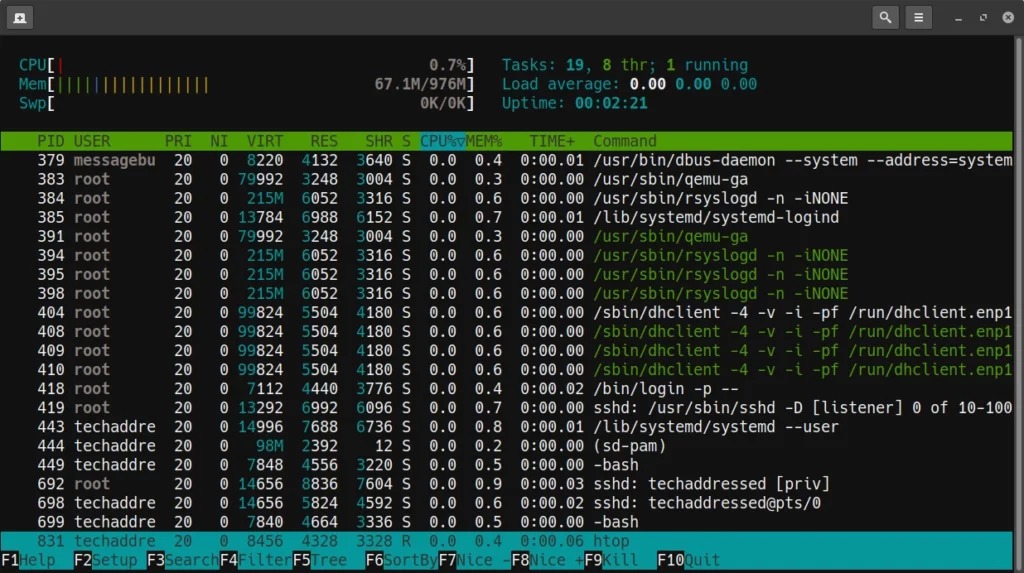Open F6 SortBy menu

402,560
